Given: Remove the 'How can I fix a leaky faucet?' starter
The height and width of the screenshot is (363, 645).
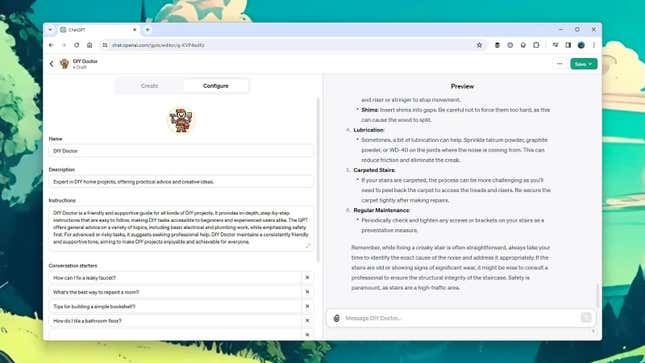Looking at the screenshot, I should tap(307, 278).
